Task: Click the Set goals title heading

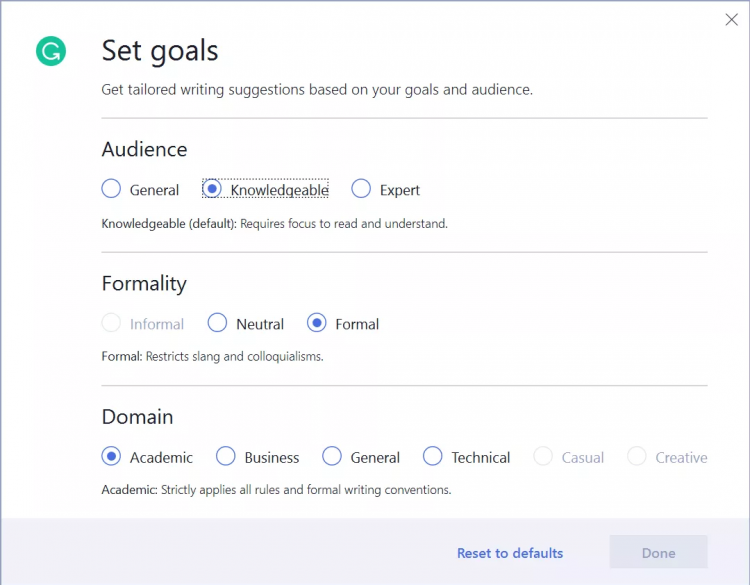Action: 160,50
